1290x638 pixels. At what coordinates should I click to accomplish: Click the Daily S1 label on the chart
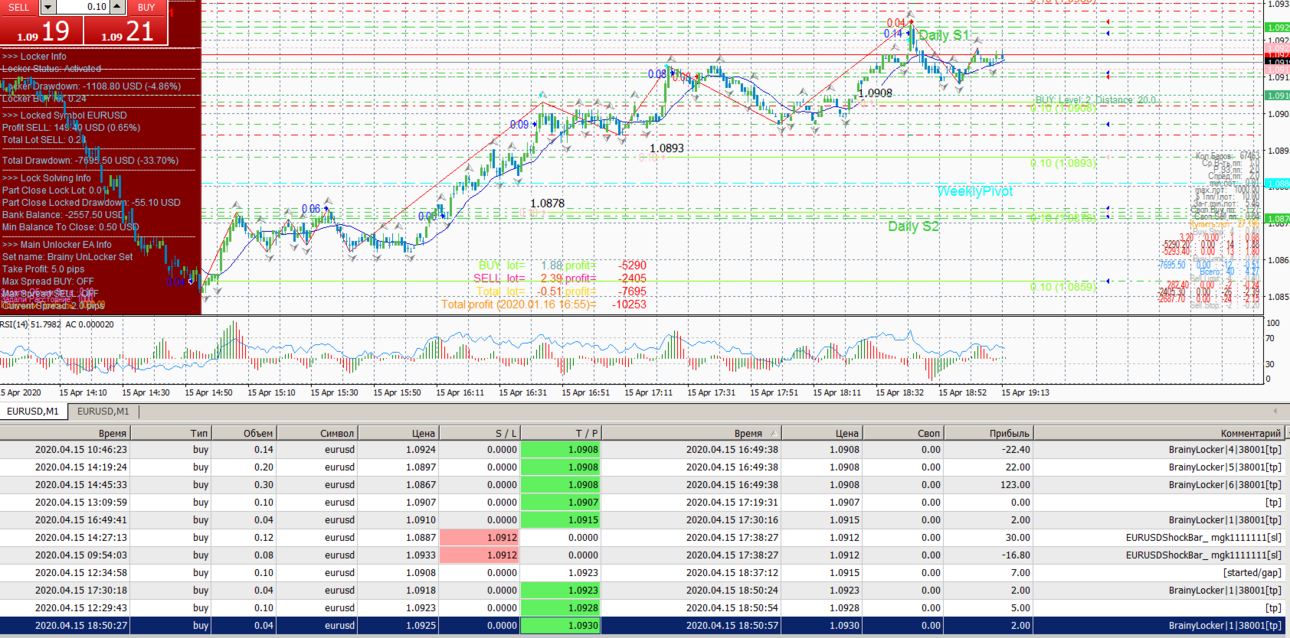pyautogui.click(x=943, y=35)
